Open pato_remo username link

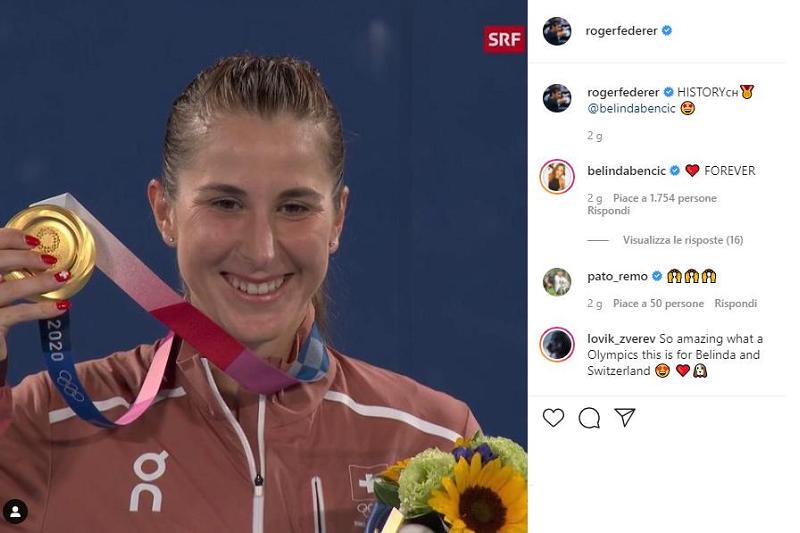pos(617,276)
